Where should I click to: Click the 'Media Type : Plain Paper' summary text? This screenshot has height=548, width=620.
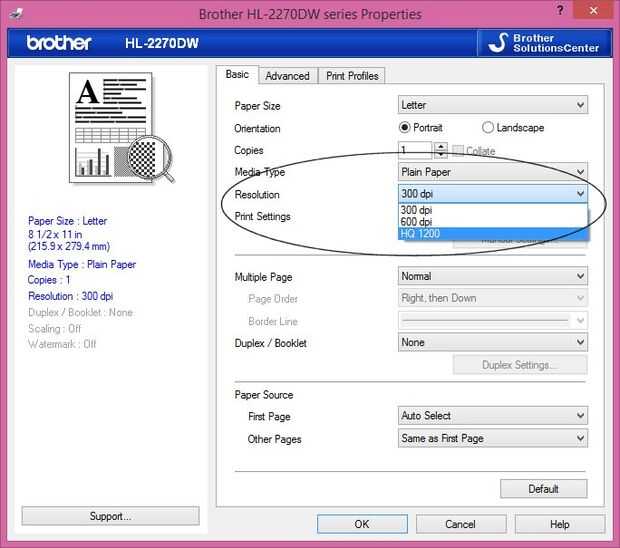[x=82, y=265]
